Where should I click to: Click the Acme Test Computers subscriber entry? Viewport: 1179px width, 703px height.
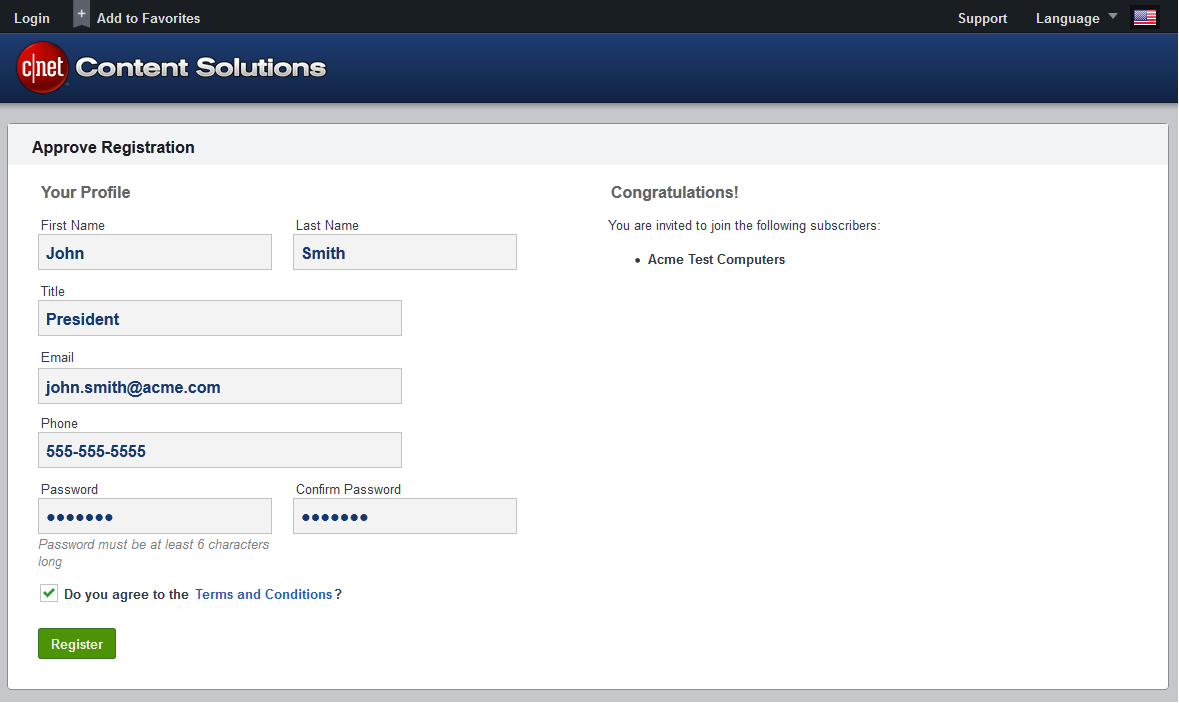716,260
